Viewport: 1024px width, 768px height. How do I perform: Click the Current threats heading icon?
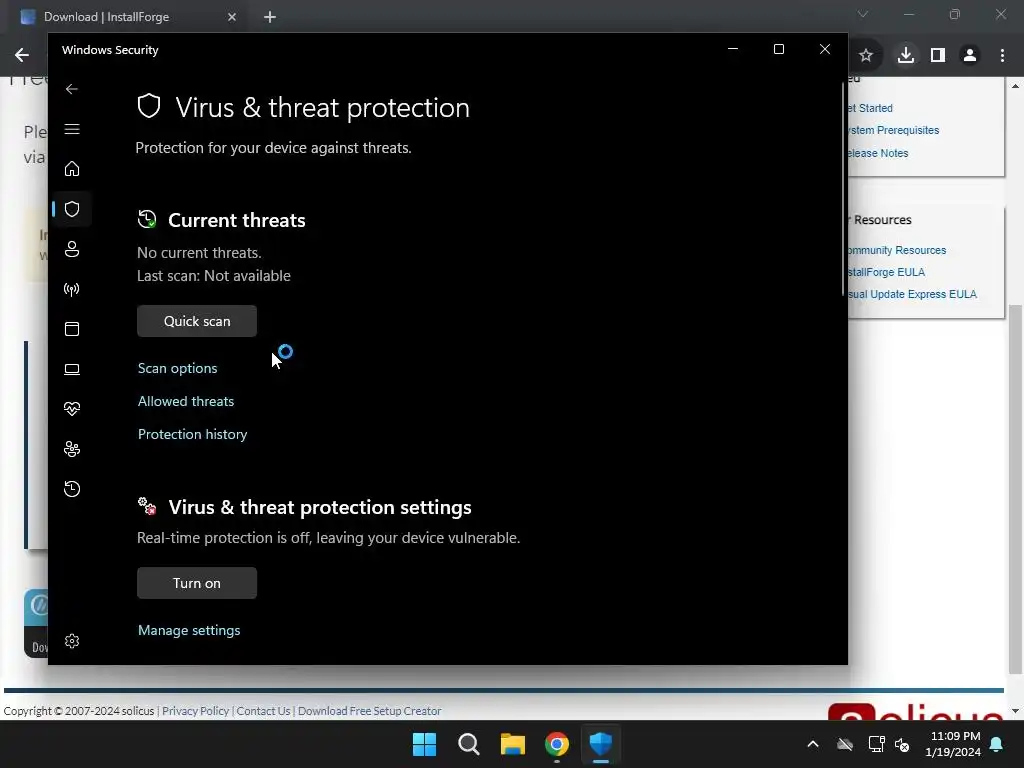click(147, 219)
